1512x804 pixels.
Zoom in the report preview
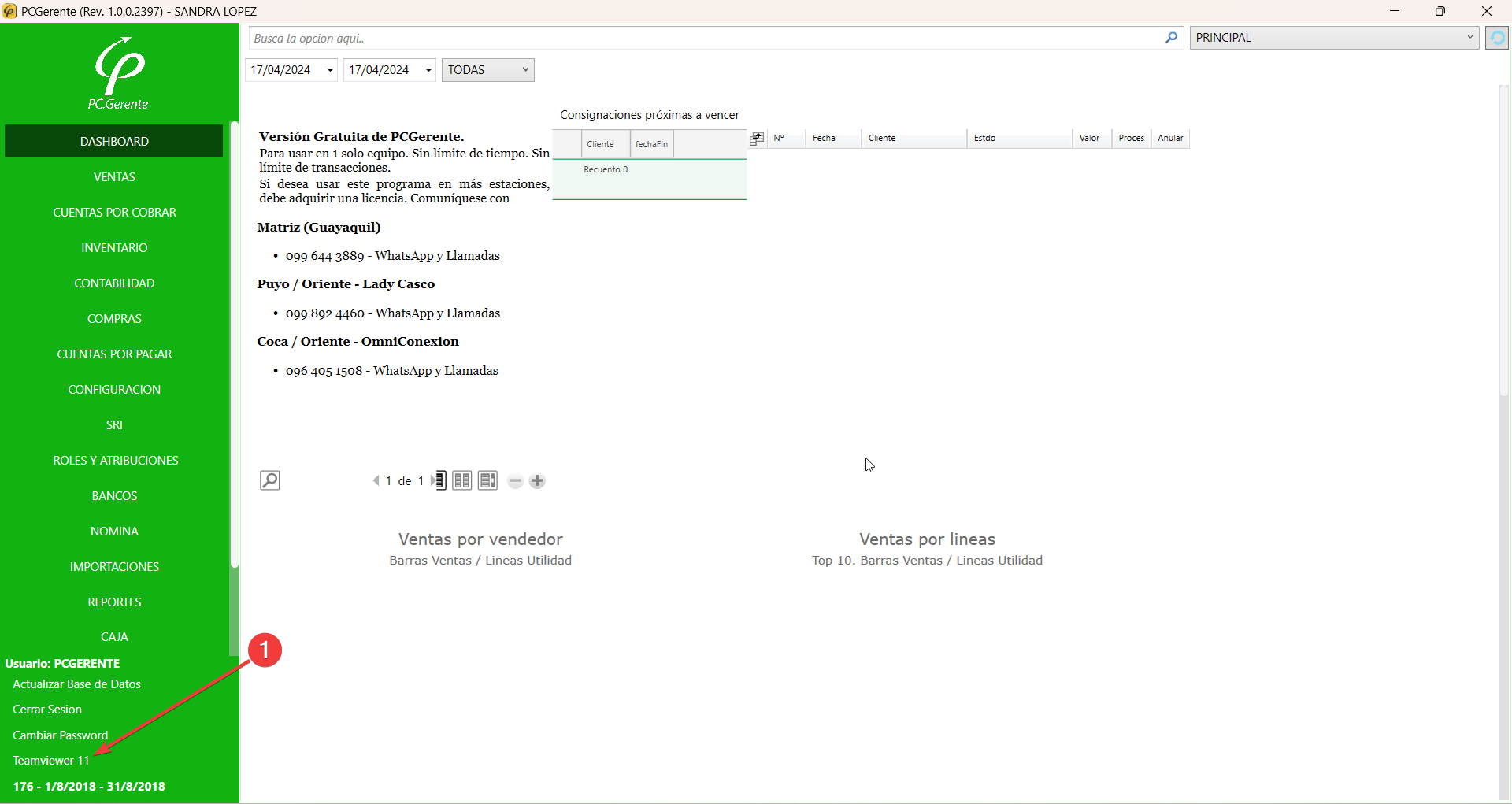538,480
